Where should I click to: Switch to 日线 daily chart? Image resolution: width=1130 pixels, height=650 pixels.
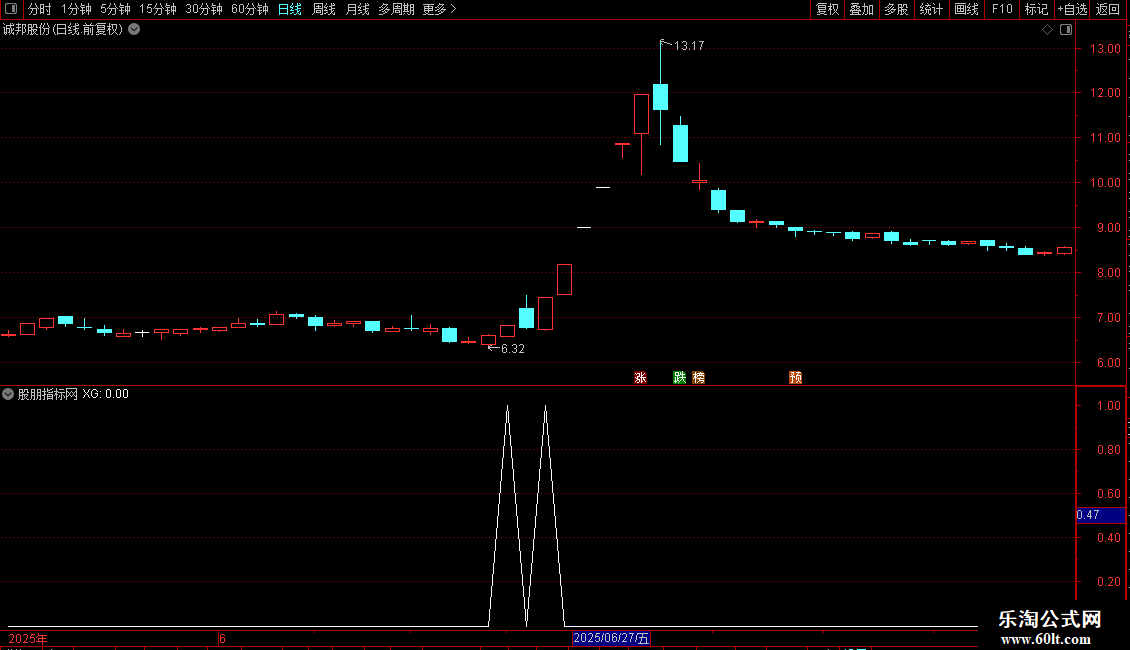[290, 9]
